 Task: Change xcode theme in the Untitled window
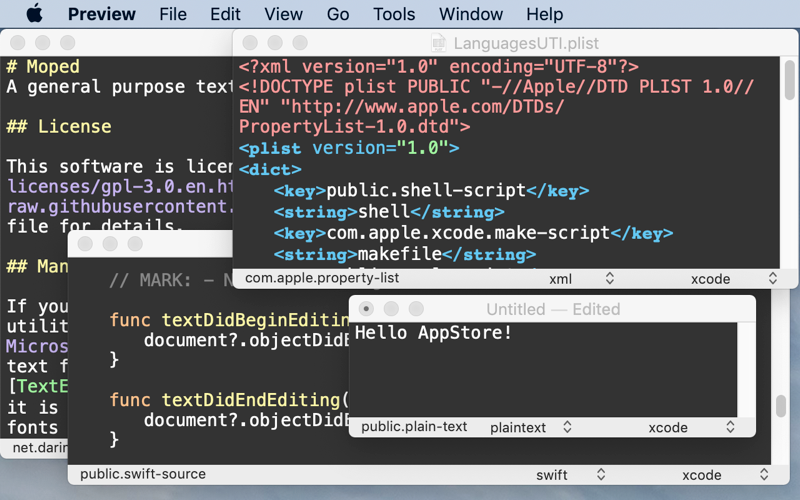pos(691,427)
